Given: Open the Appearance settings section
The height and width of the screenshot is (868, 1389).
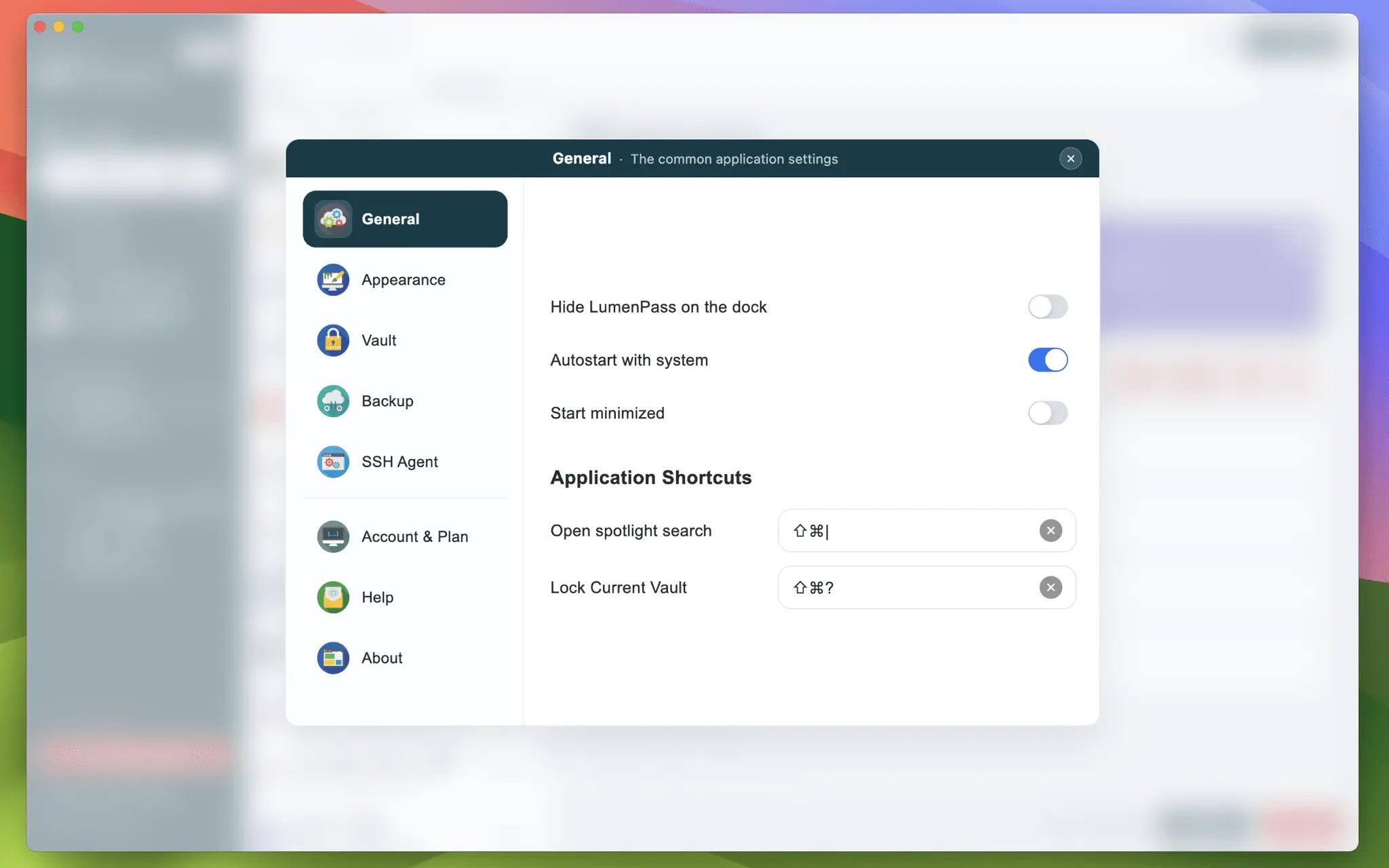Looking at the screenshot, I should [405, 279].
